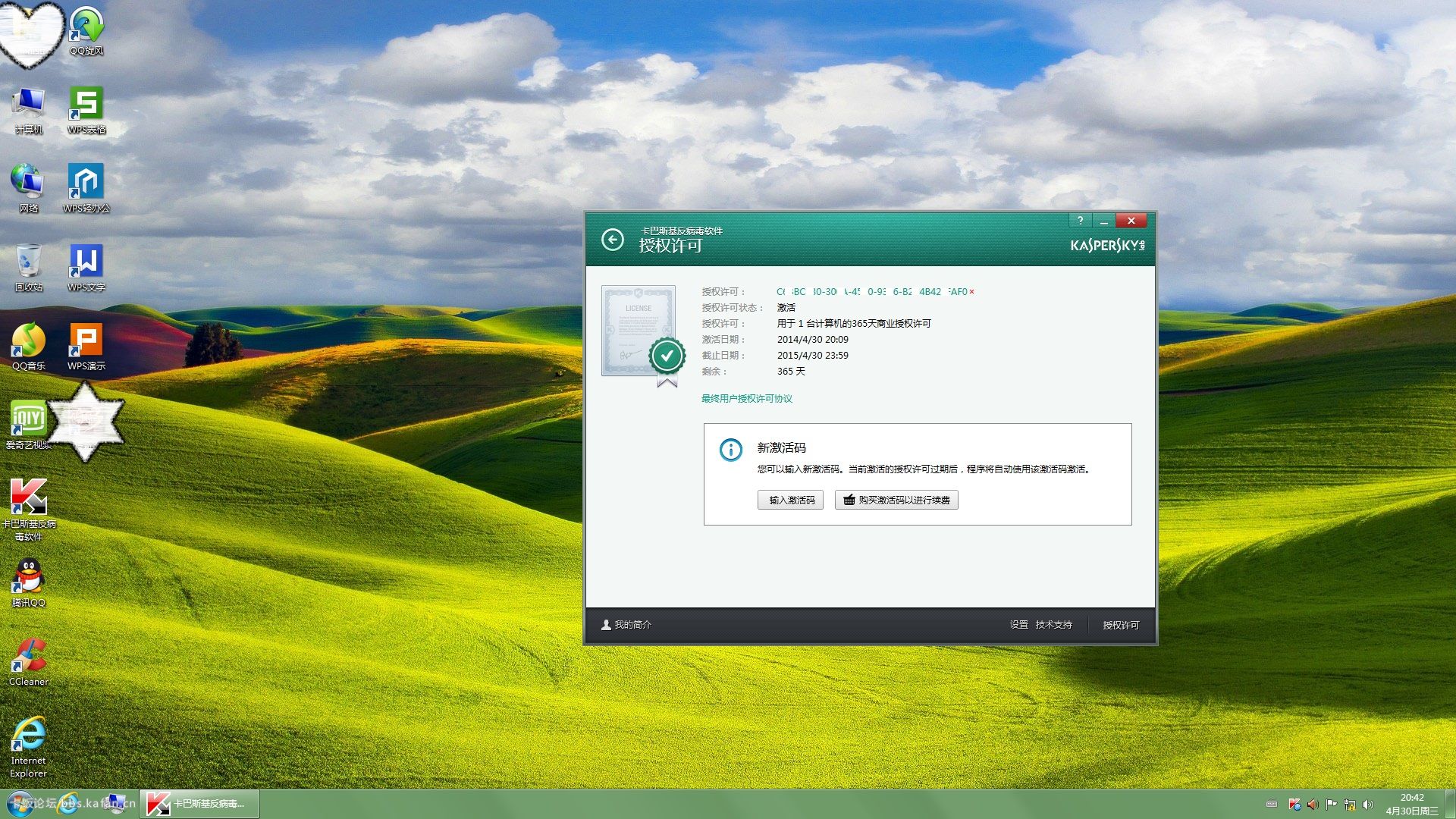
Task: Open the 最终用户授权许可协议 link
Action: click(x=746, y=399)
